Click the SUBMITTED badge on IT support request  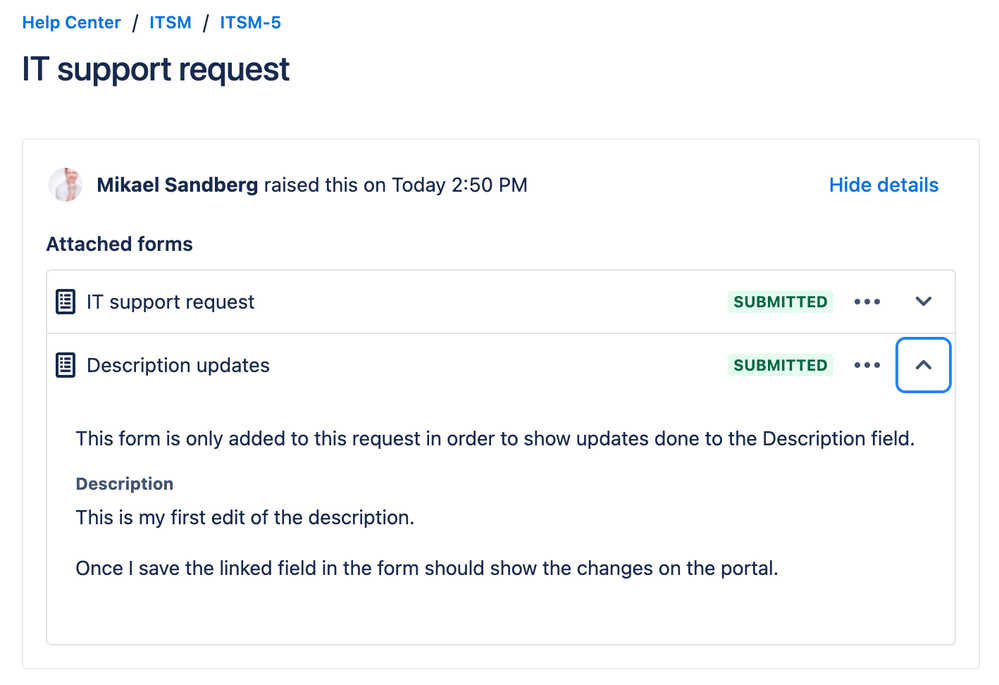(780, 301)
